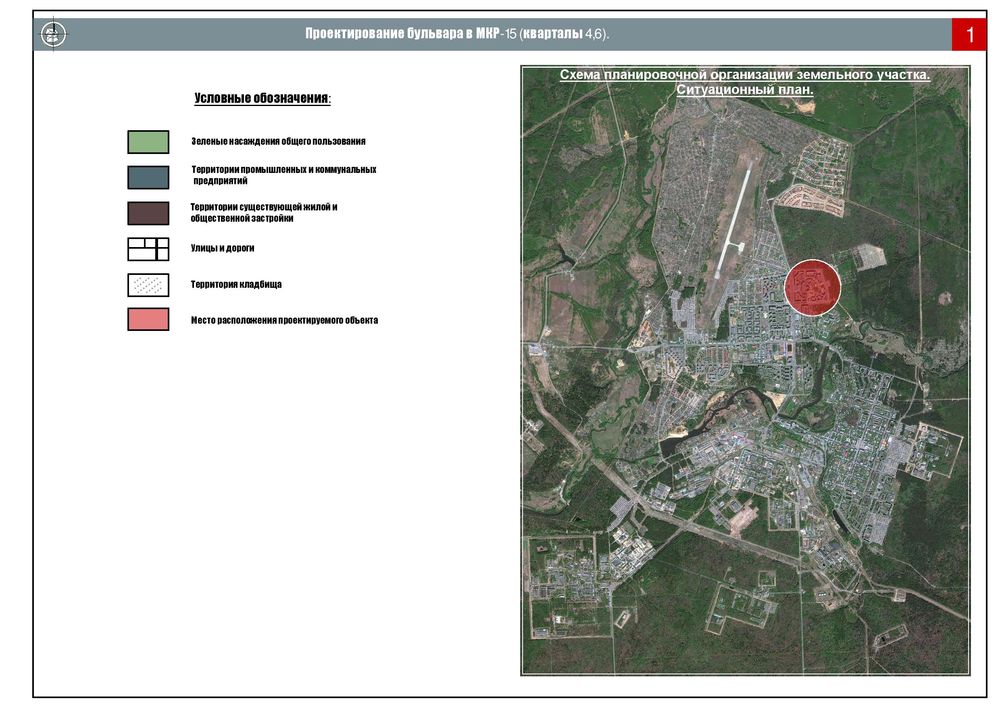Viewport: 1000px width, 707px height.
Task: Click the "Территория кладбища" legend label
Action: 236,285
